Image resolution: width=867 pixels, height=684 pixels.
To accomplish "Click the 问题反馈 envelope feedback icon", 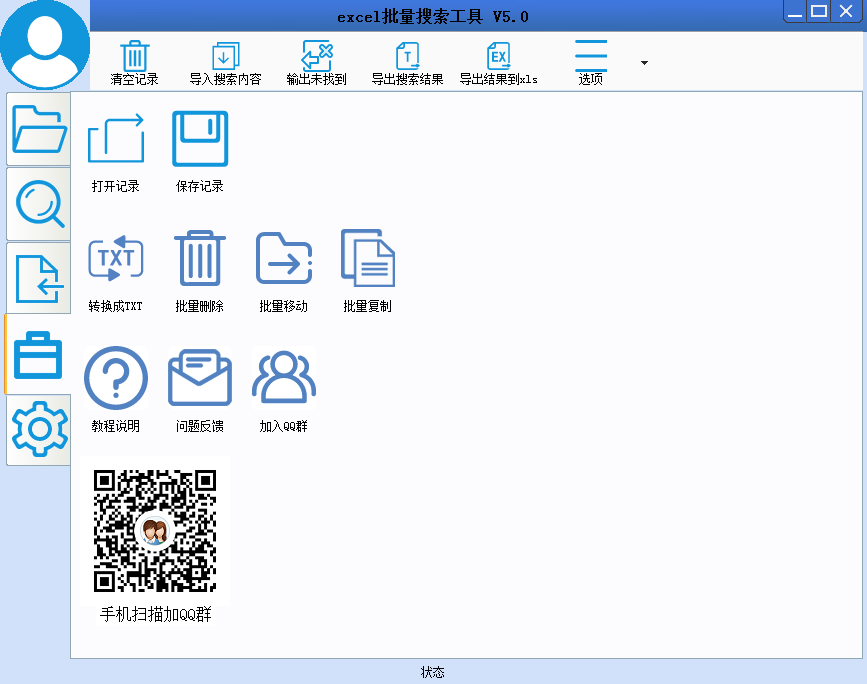I will click(x=200, y=378).
